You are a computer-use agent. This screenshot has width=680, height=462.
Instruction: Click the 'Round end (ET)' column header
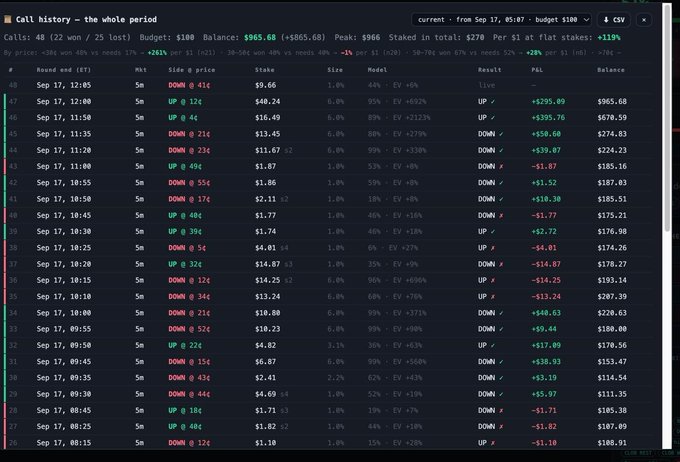click(x=64, y=70)
